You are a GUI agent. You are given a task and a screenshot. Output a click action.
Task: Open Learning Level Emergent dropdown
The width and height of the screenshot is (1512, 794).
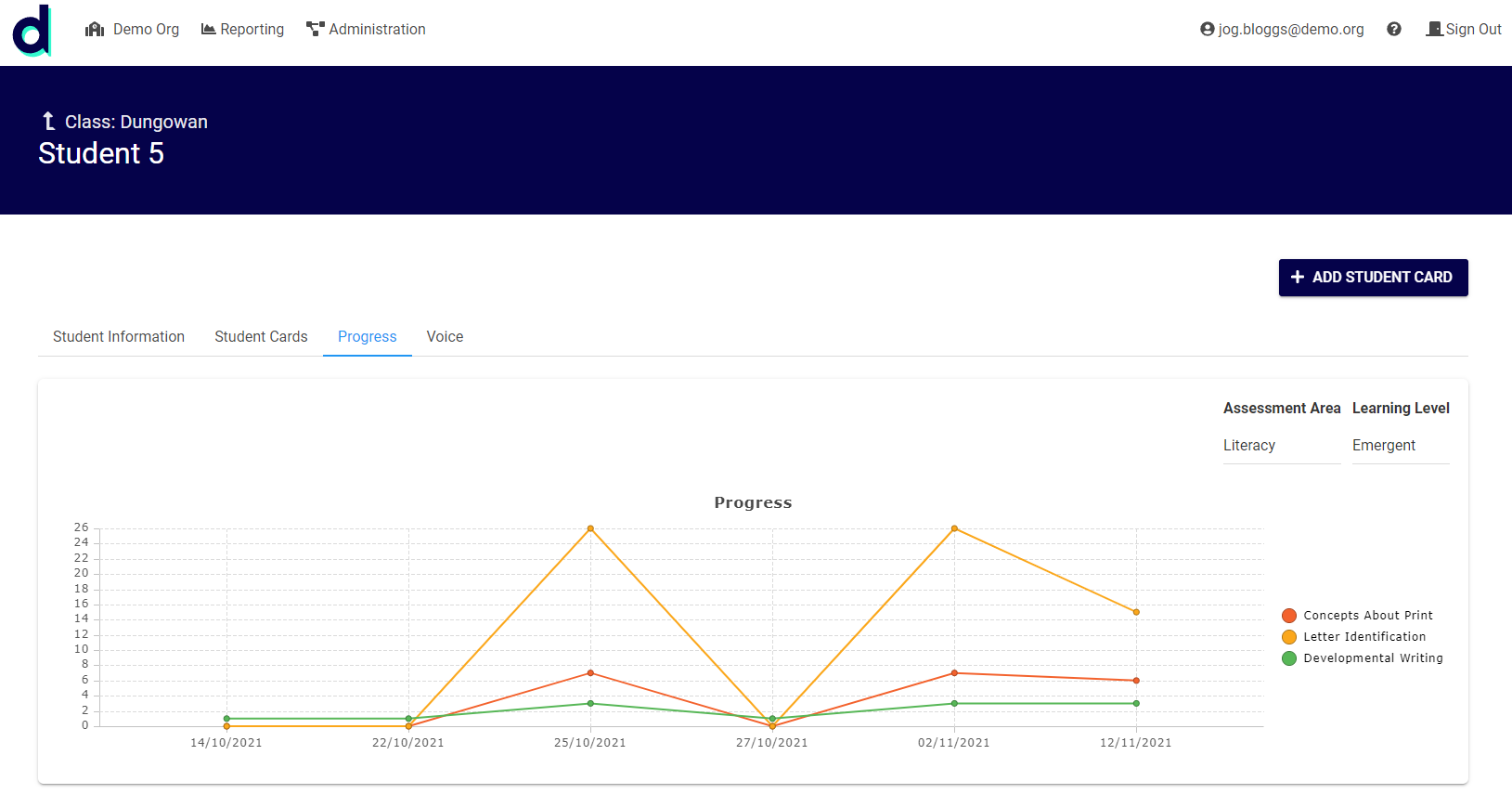[x=1401, y=446]
